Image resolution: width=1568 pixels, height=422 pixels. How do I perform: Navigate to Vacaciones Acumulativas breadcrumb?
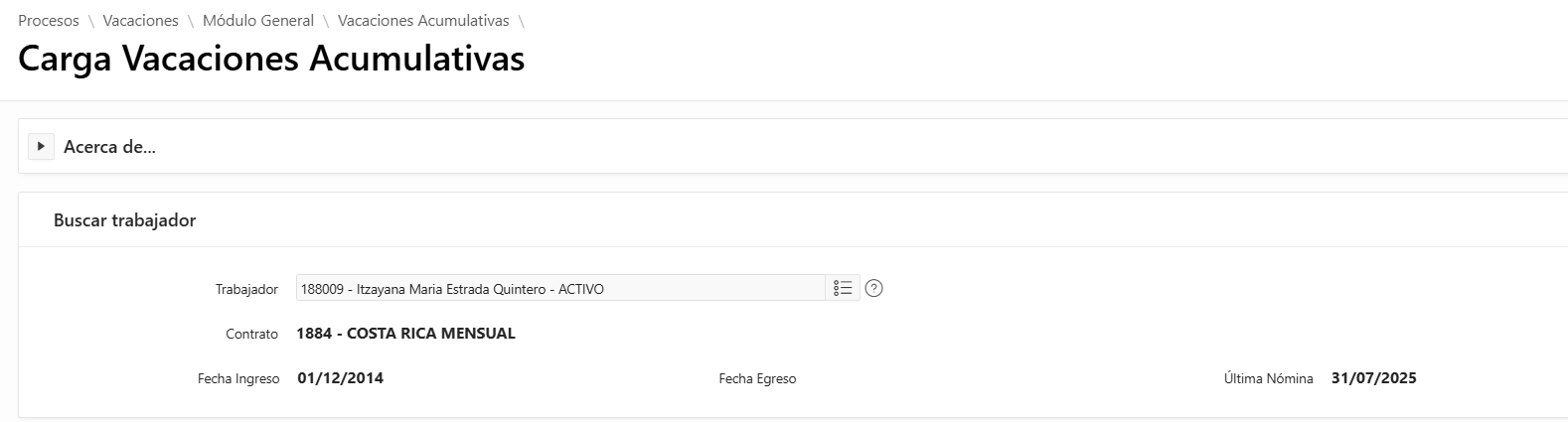pos(423,21)
